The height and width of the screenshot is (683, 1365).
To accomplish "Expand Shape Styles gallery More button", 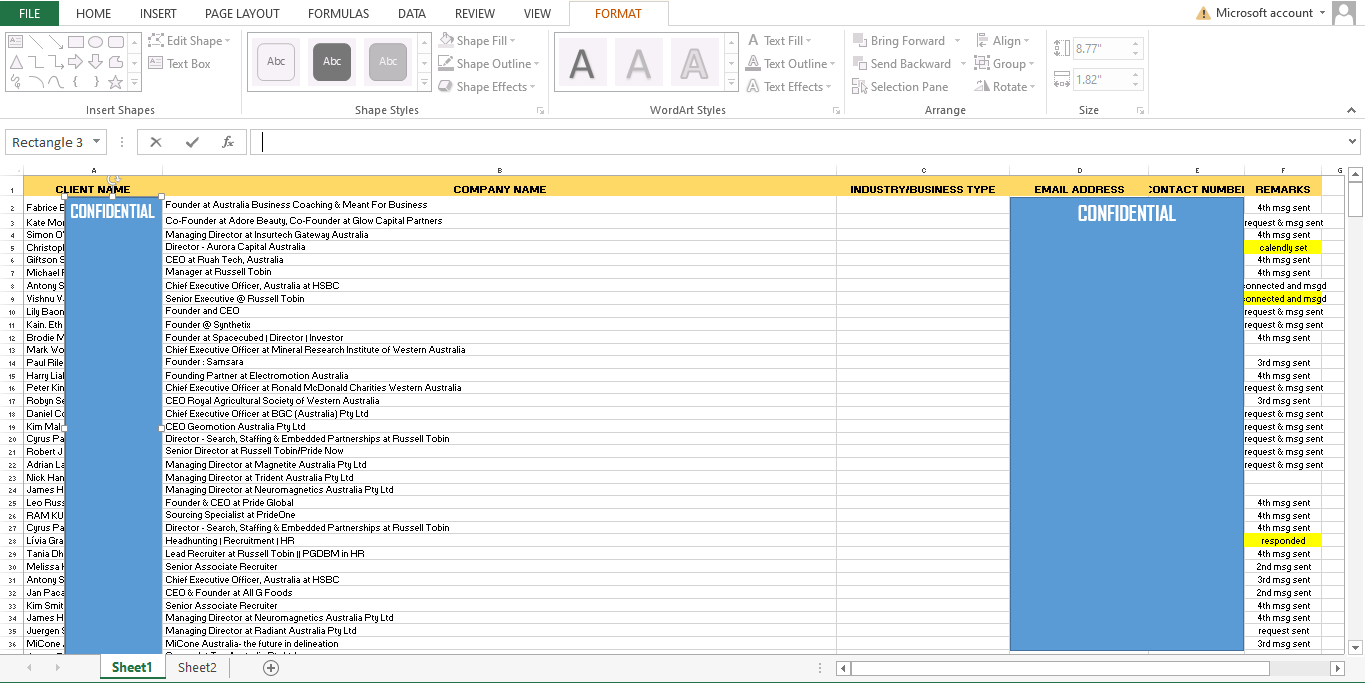I will (425, 82).
